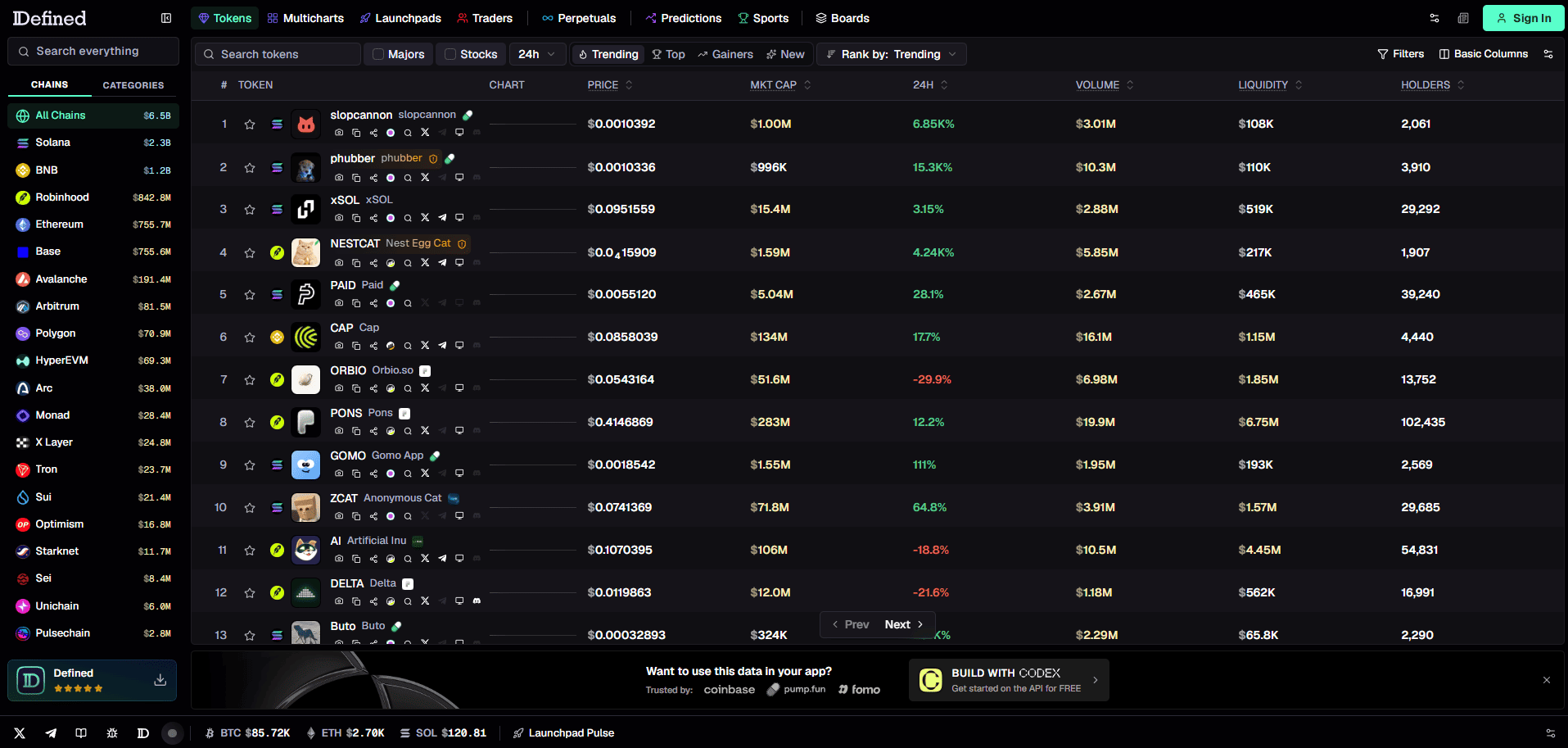Open DELTA's Discord icon
Viewport: 1568px width, 748px height.
click(x=477, y=601)
